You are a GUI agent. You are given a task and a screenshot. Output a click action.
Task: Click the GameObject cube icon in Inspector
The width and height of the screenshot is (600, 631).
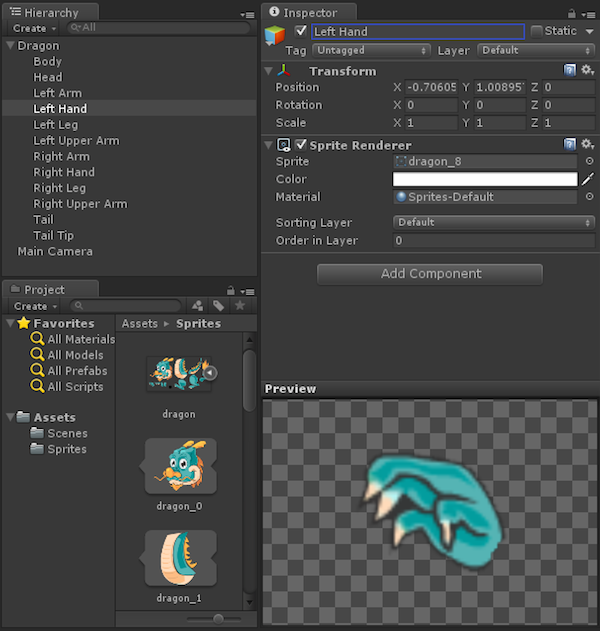pos(275,35)
